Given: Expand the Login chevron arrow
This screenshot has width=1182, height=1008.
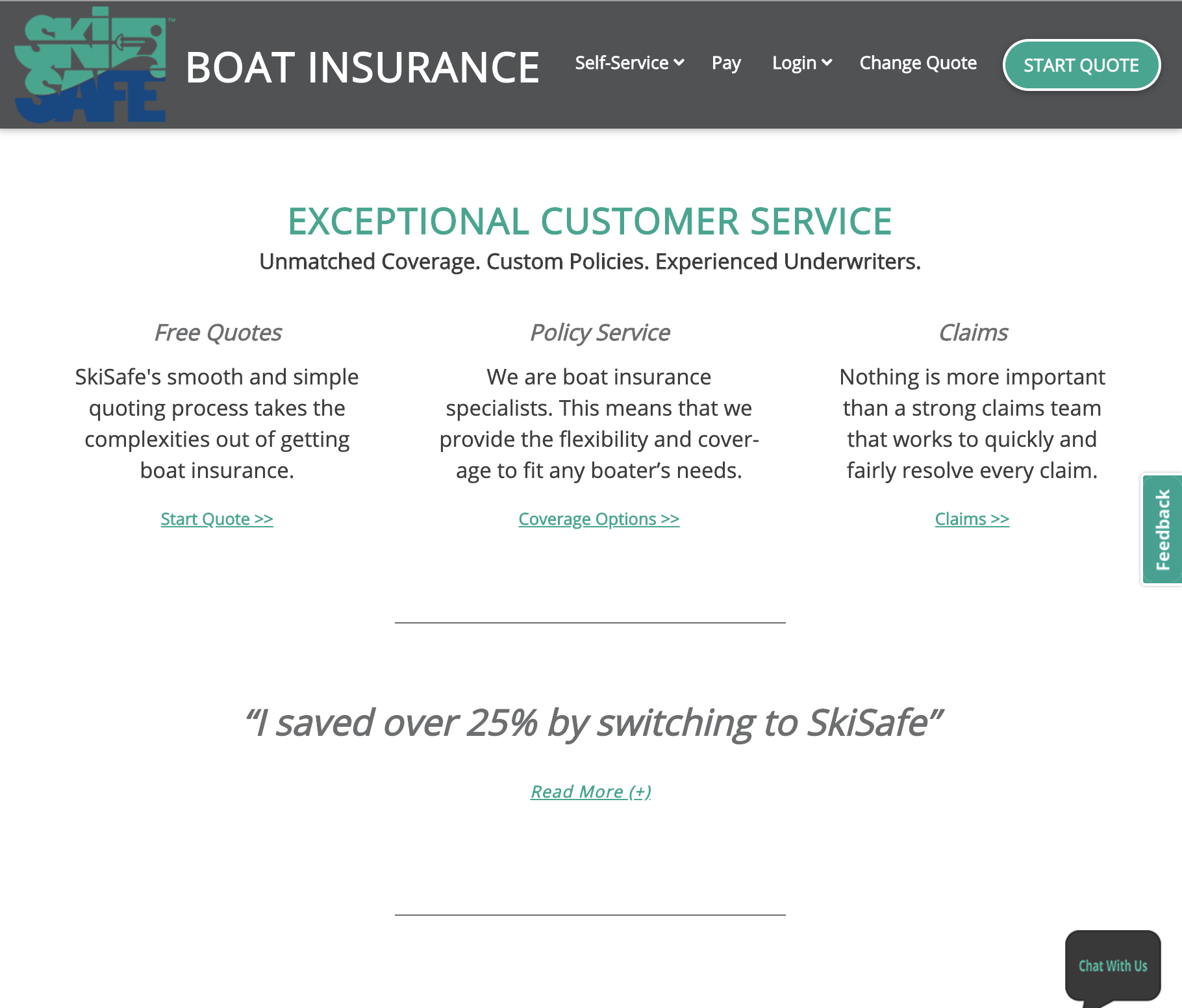Looking at the screenshot, I should point(827,62).
